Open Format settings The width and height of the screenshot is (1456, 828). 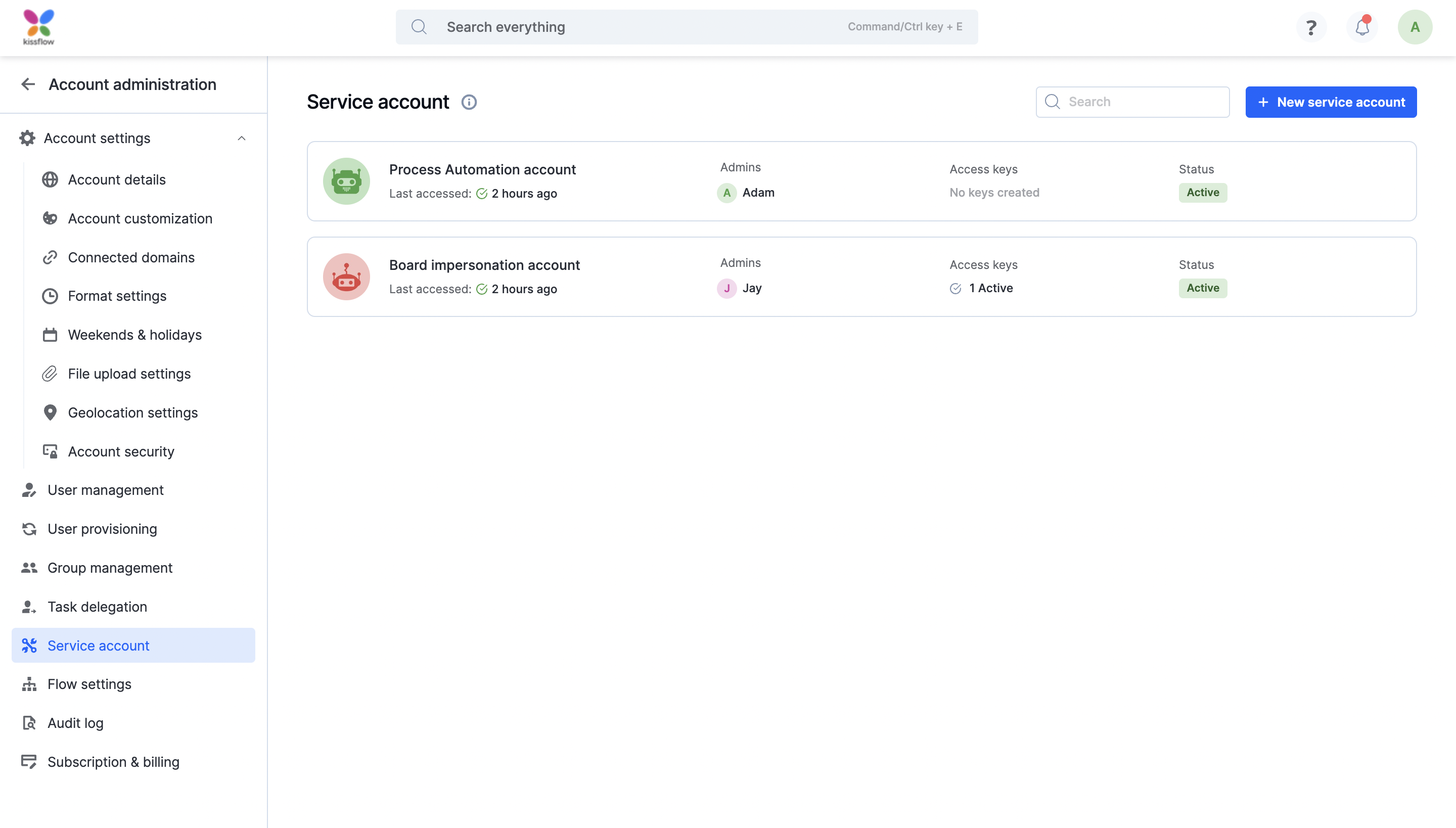117,296
